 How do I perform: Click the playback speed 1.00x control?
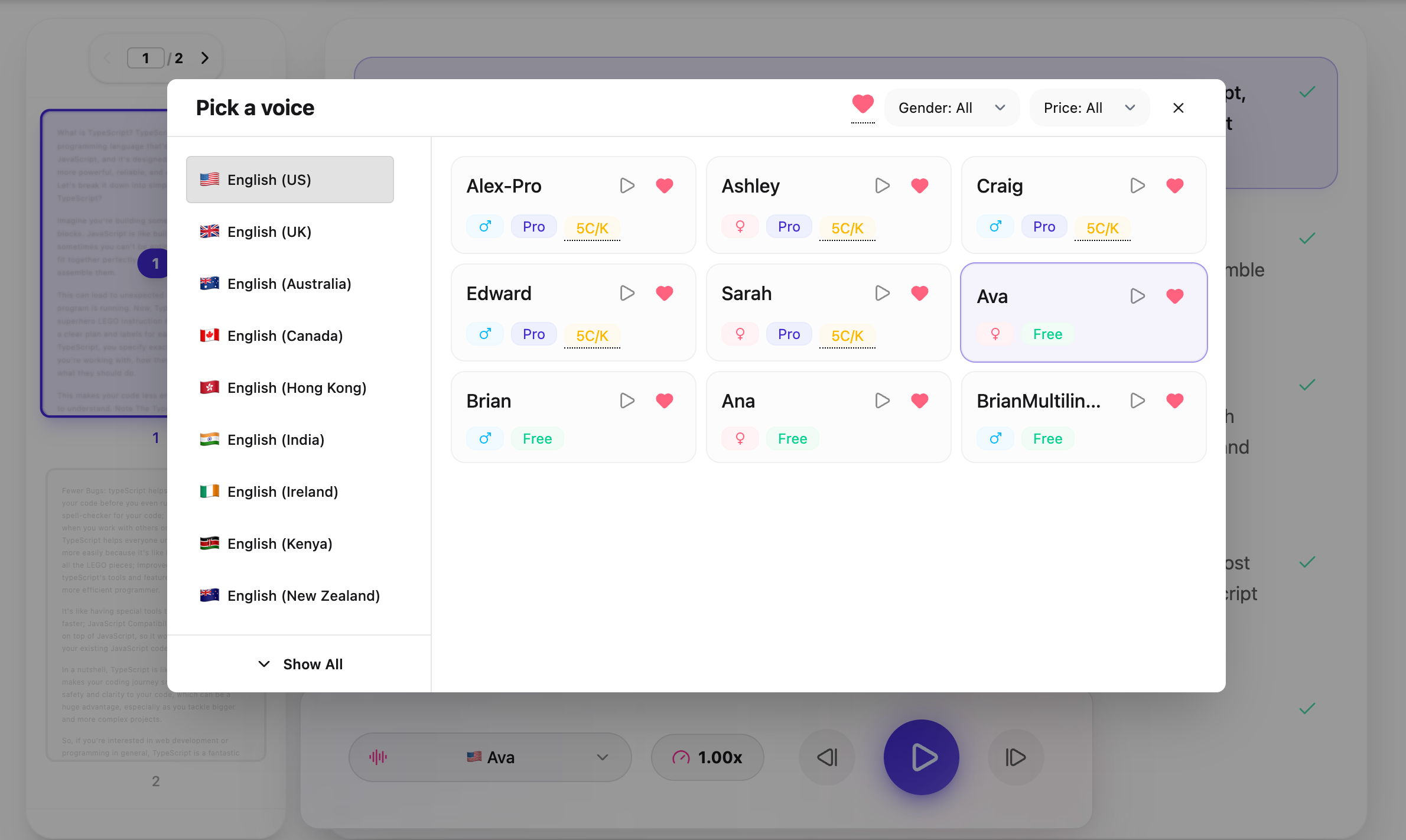click(707, 757)
